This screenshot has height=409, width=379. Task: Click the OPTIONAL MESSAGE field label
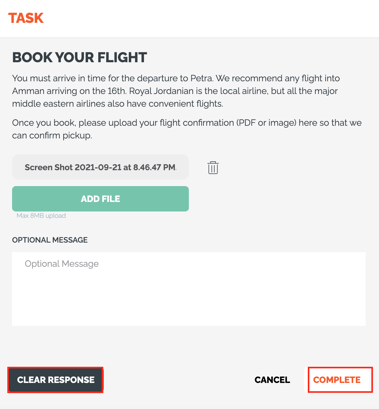click(50, 240)
